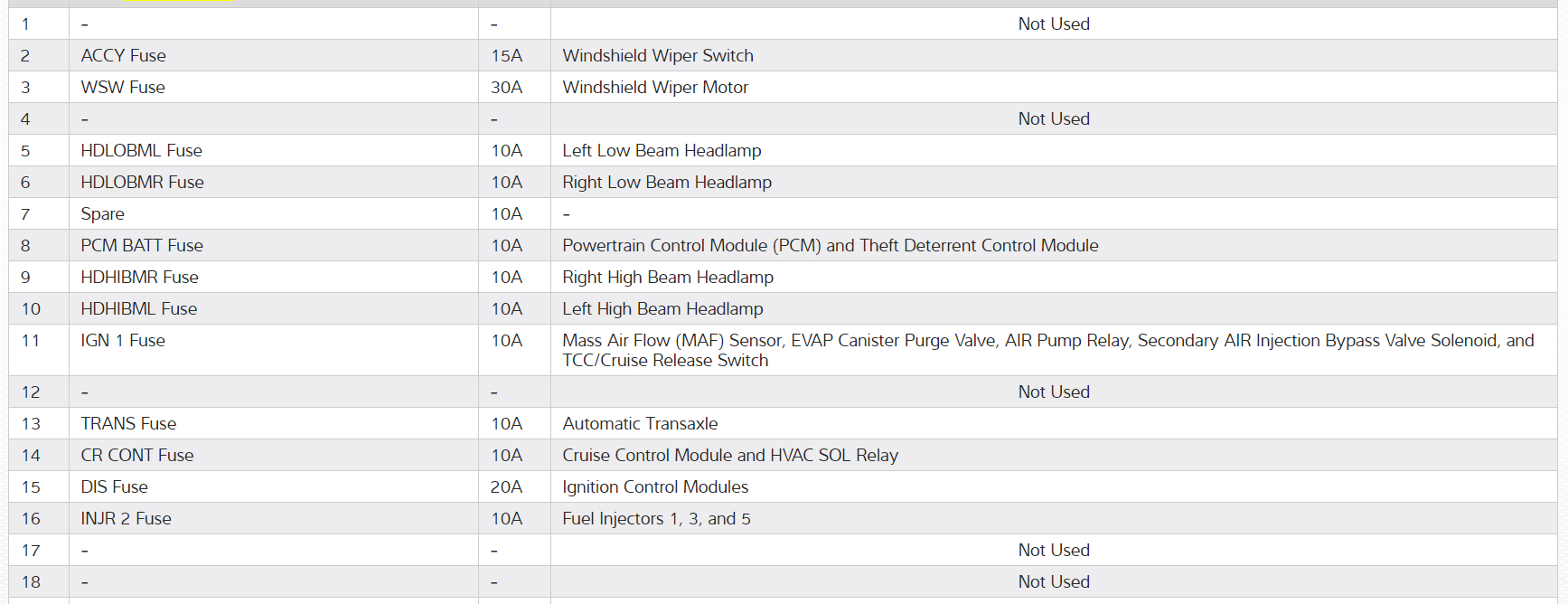This screenshot has height=604, width=1568.
Task: Select the HDLOBMR Fuse entry
Action: (x=142, y=182)
